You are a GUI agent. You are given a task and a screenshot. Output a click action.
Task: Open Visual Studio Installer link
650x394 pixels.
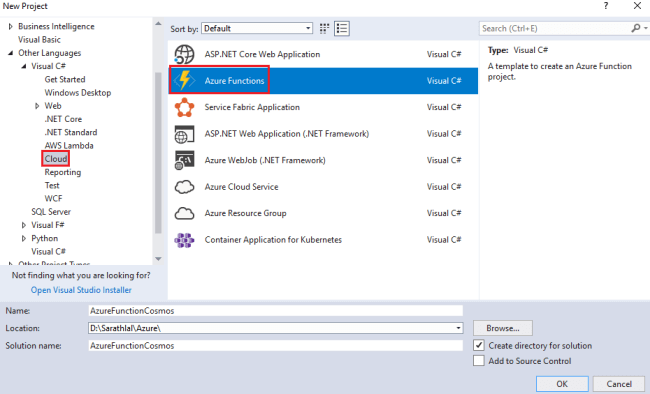[81, 290]
